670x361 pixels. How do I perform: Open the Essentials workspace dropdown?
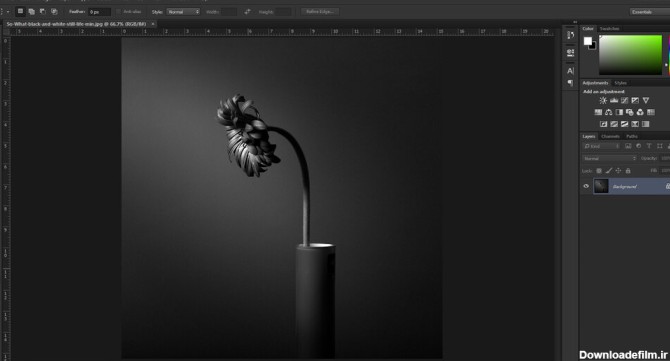tap(649, 12)
